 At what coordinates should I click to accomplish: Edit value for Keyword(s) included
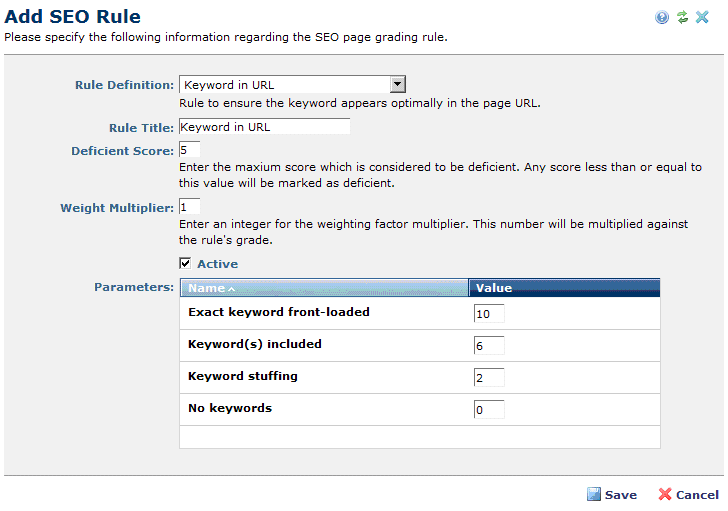click(x=489, y=346)
